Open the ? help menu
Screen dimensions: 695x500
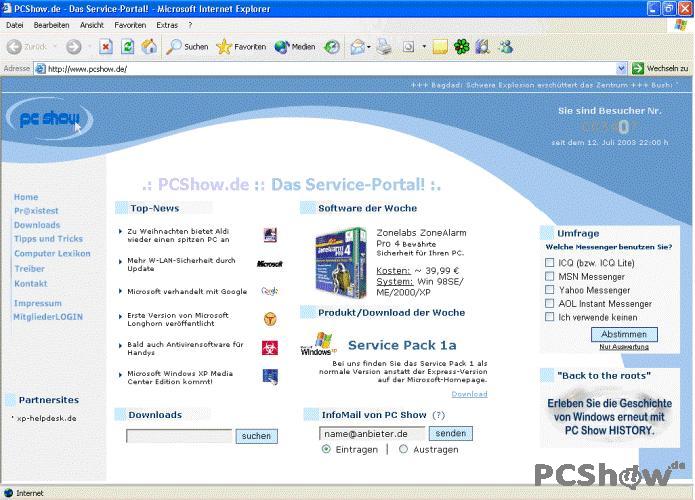pos(190,25)
